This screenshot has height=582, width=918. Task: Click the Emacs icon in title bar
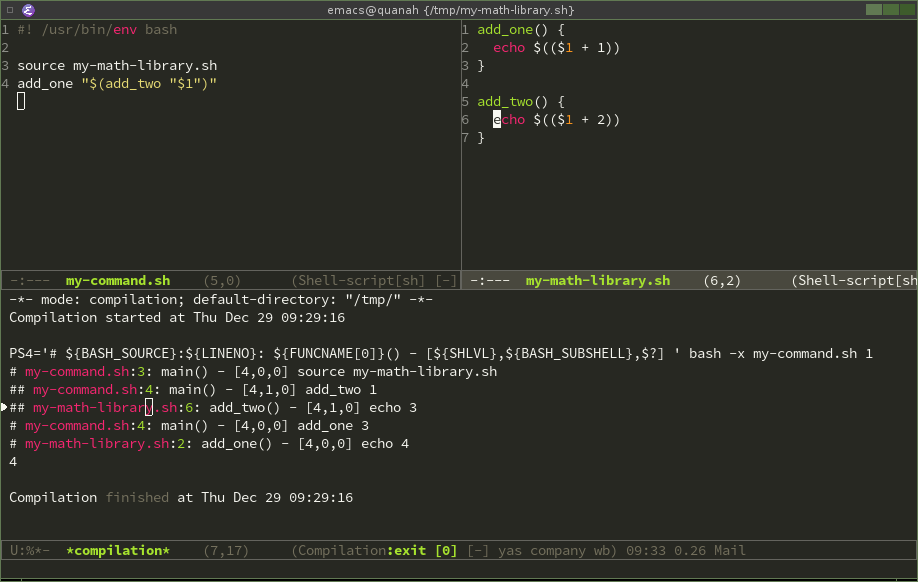coord(28,10)
